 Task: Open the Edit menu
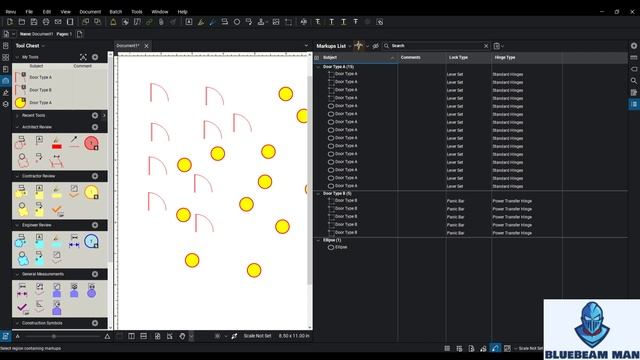point(47,12)
